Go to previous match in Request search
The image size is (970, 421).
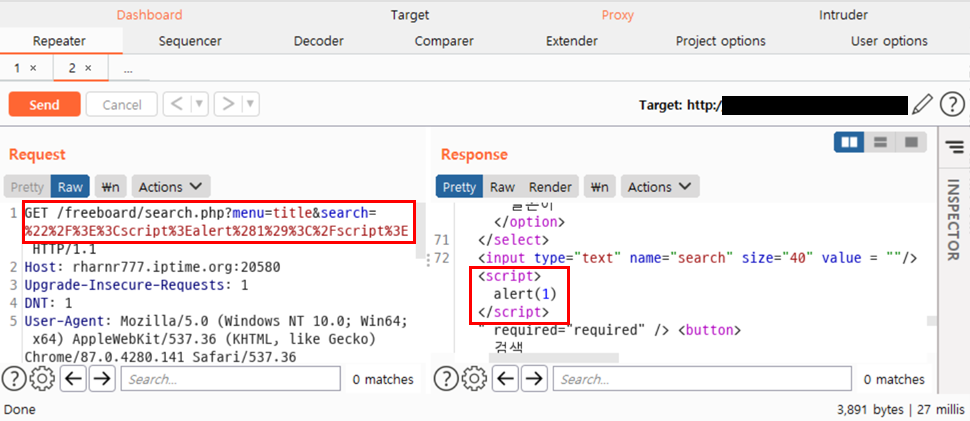pos(74,378)
